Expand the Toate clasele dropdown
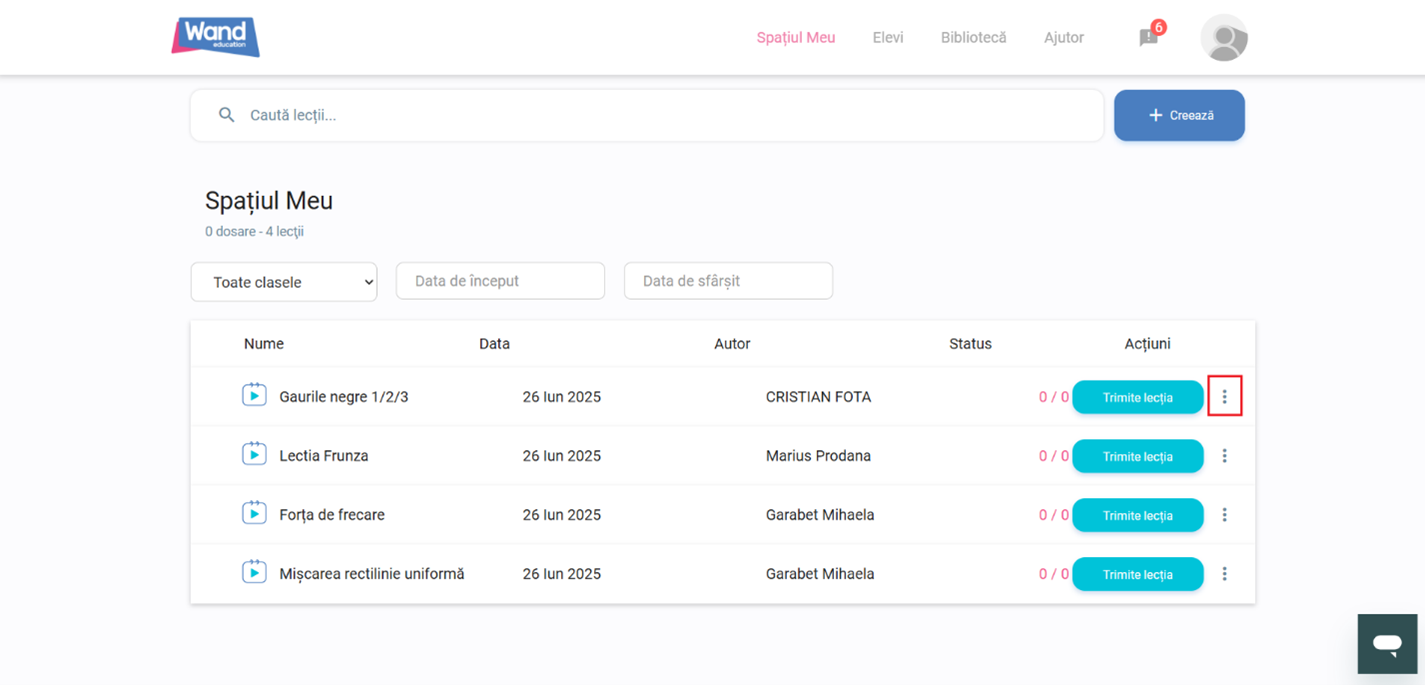This screenshot has height=685, width=1425. coord(284,282)
